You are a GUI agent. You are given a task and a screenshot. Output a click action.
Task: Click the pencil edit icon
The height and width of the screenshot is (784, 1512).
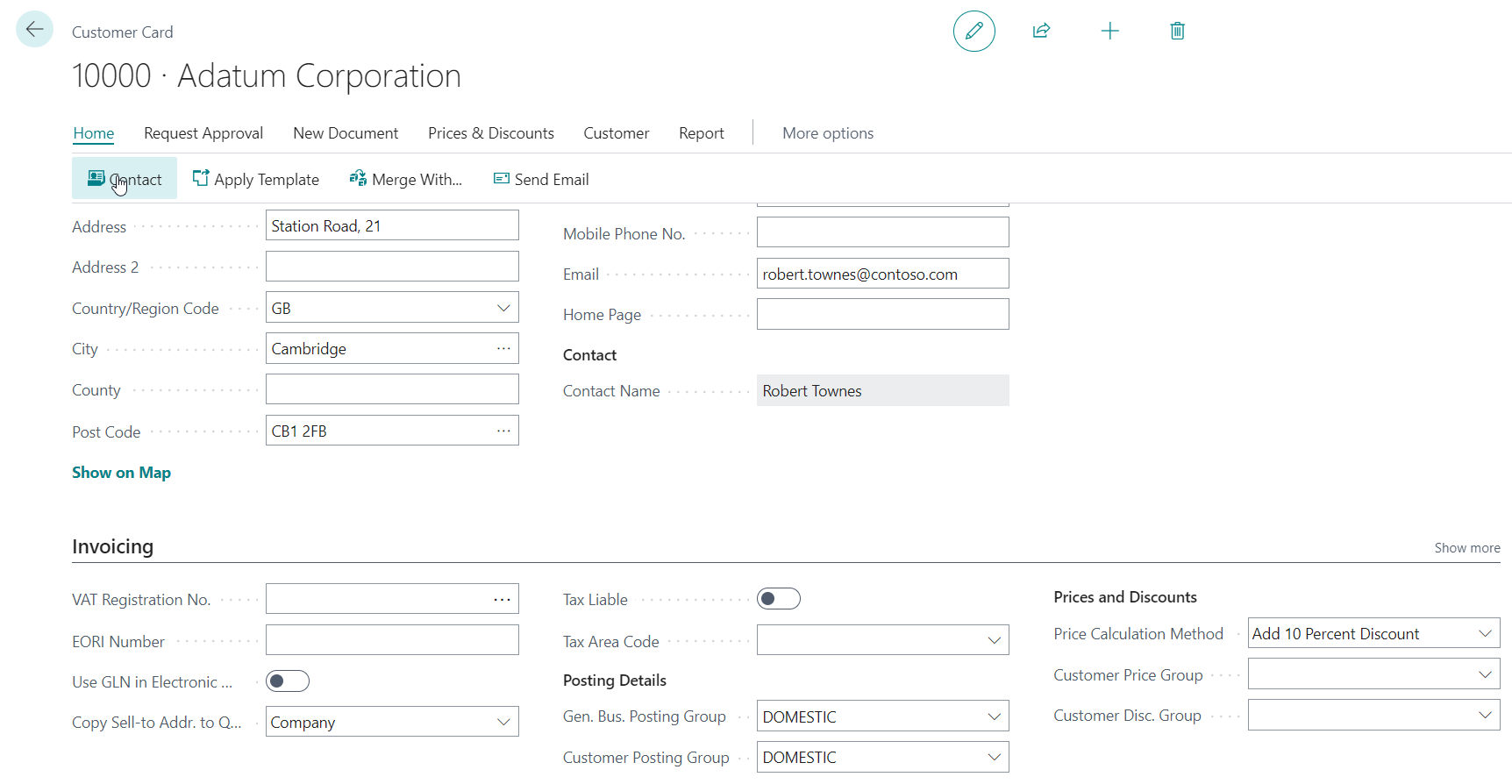(x=974, y=31)
